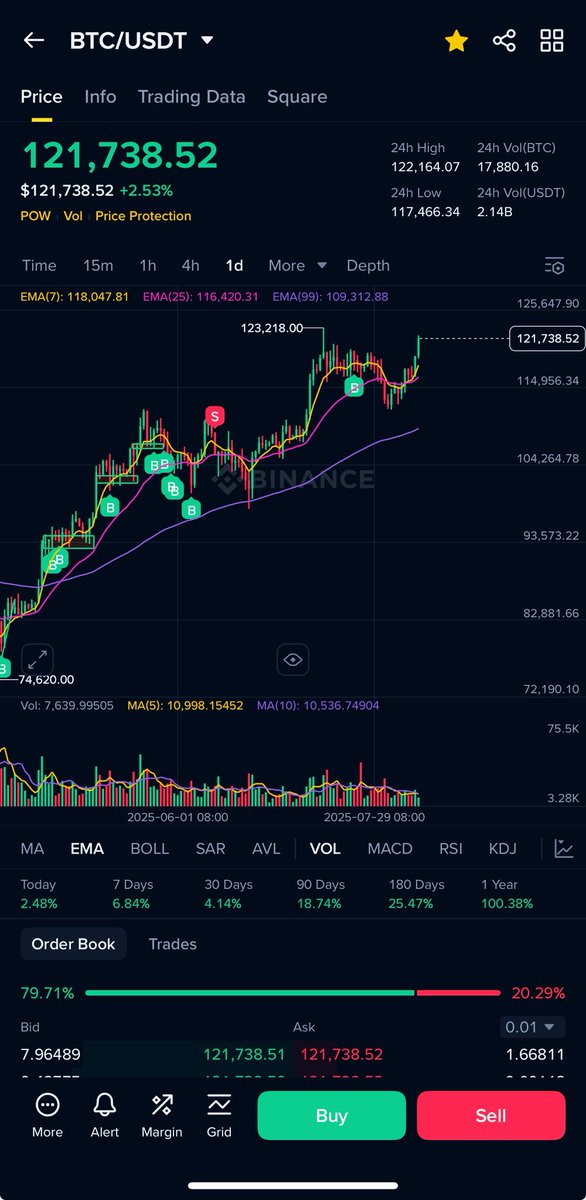Tap the 123,218.00 high marker label
The image size is (586, 1200).
pos(272,327)
